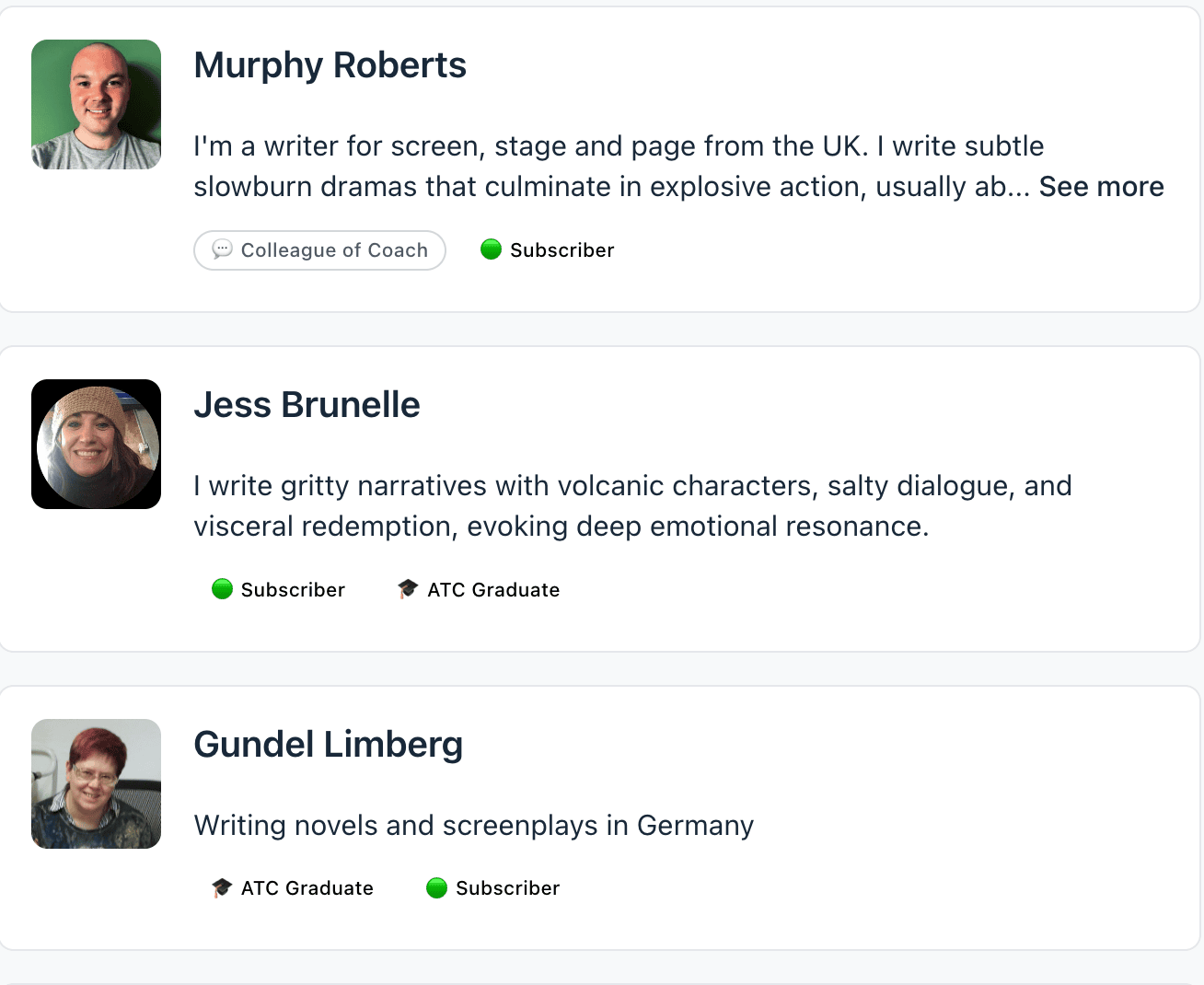Click ATC Graduate label under Jess Brunelle
This screenshot has height=985, width=1204.
[493, 590]
